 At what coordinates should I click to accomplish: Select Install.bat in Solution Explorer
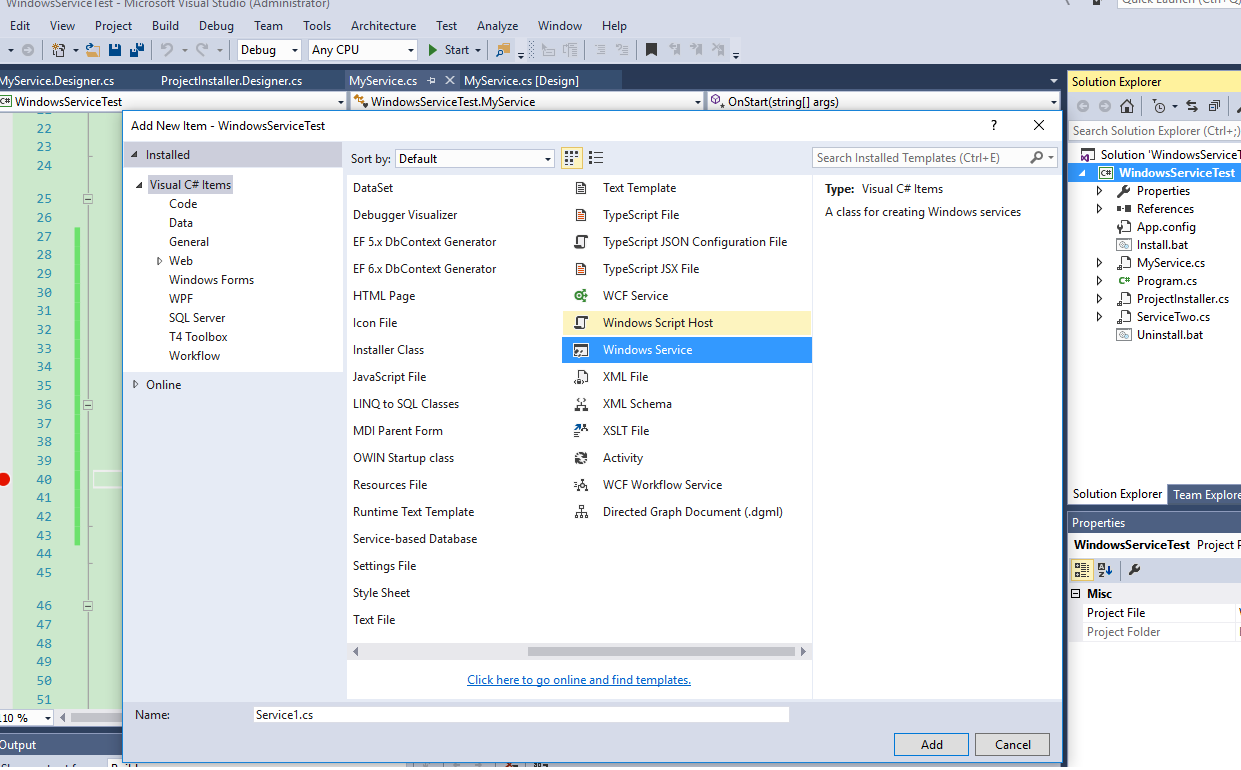click(x=1162, y=245)
